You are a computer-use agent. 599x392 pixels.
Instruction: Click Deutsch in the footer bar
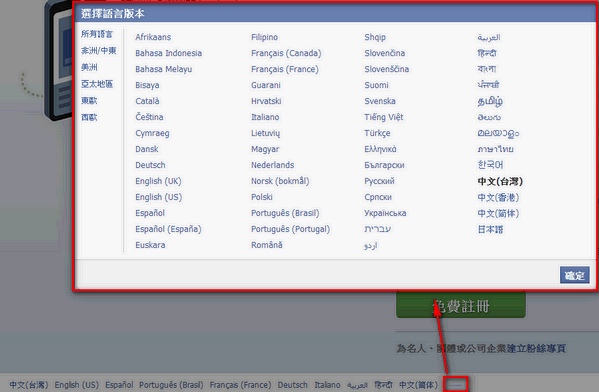click(292, 385)
